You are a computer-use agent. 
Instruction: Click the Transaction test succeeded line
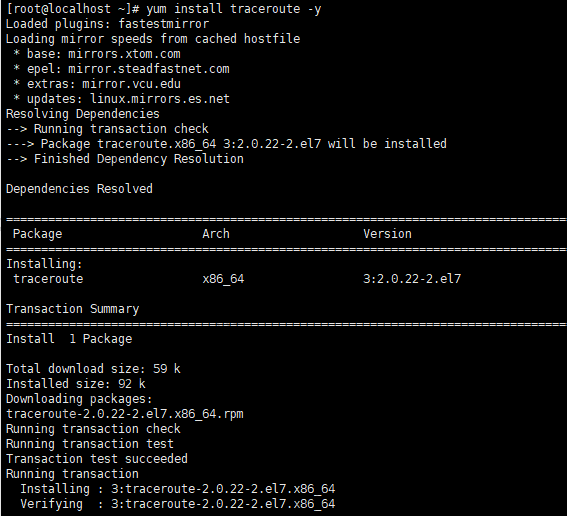point(97,459)
